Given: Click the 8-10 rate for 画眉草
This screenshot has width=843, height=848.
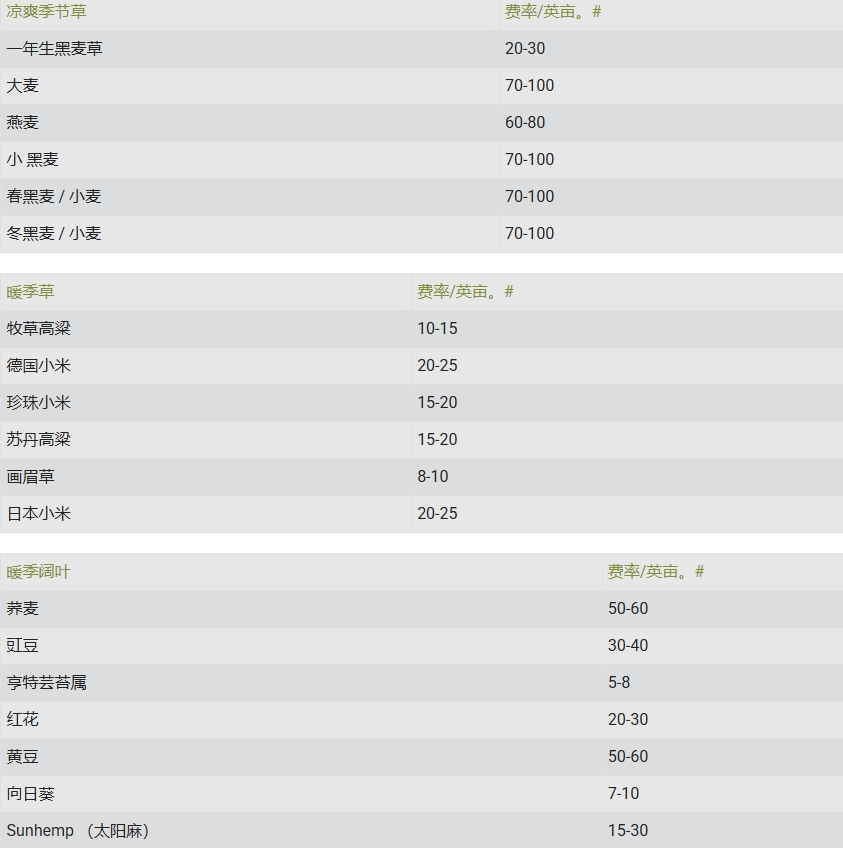Looking at the screenshot, I should pyautogui.click(x=433, y=477).
